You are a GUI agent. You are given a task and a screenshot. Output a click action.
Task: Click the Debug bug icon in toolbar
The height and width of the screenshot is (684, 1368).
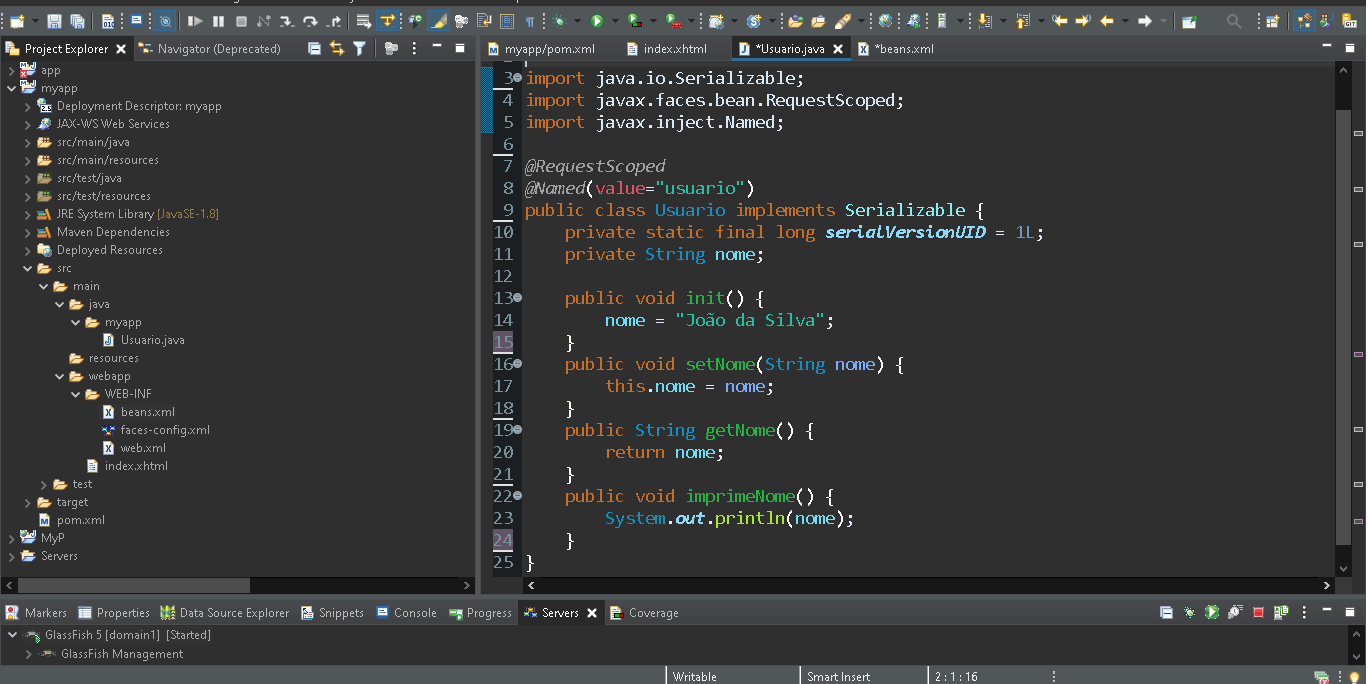point(559,21)
